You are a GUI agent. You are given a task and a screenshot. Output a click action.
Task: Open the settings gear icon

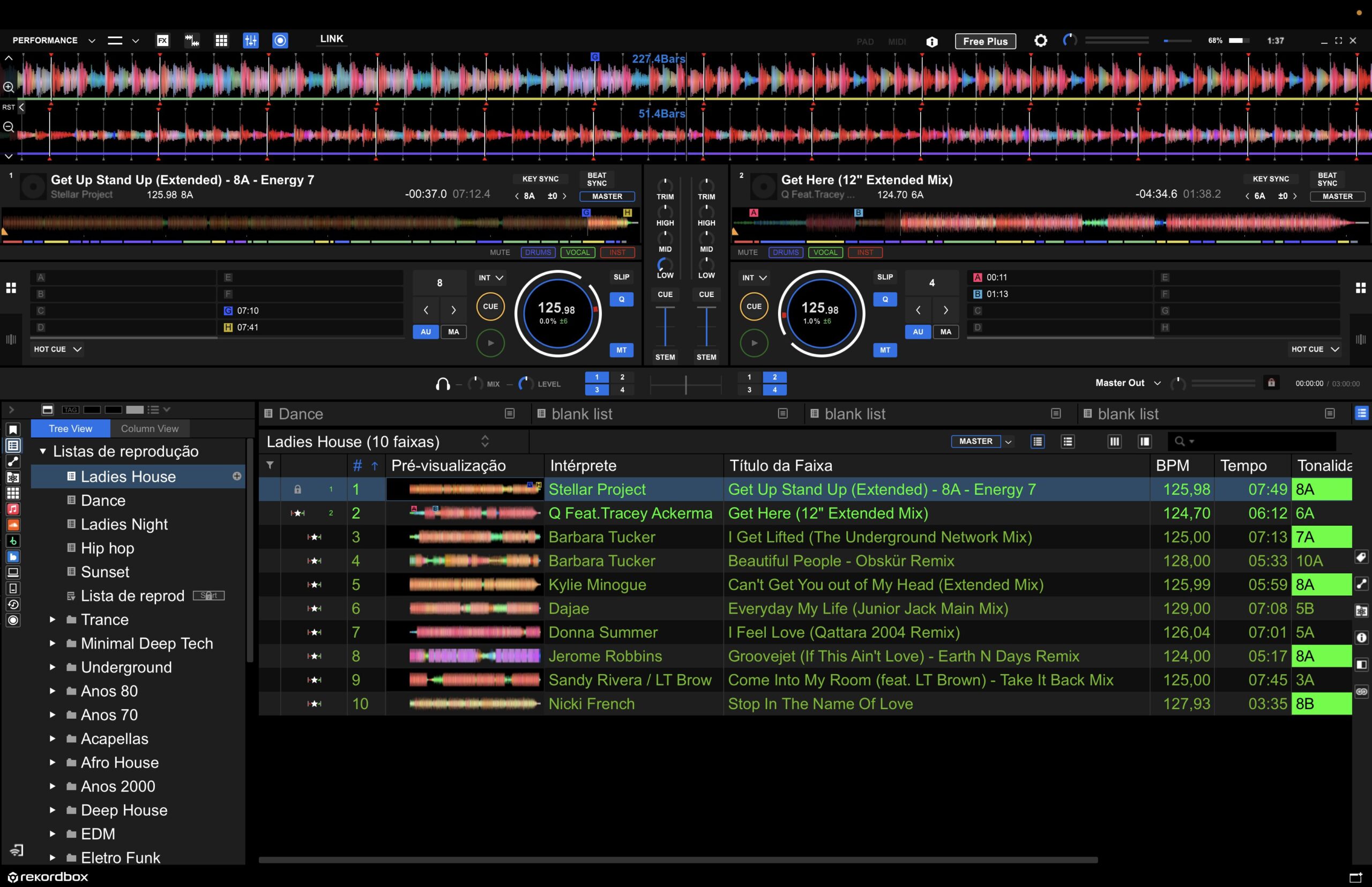click(1040, 41)
